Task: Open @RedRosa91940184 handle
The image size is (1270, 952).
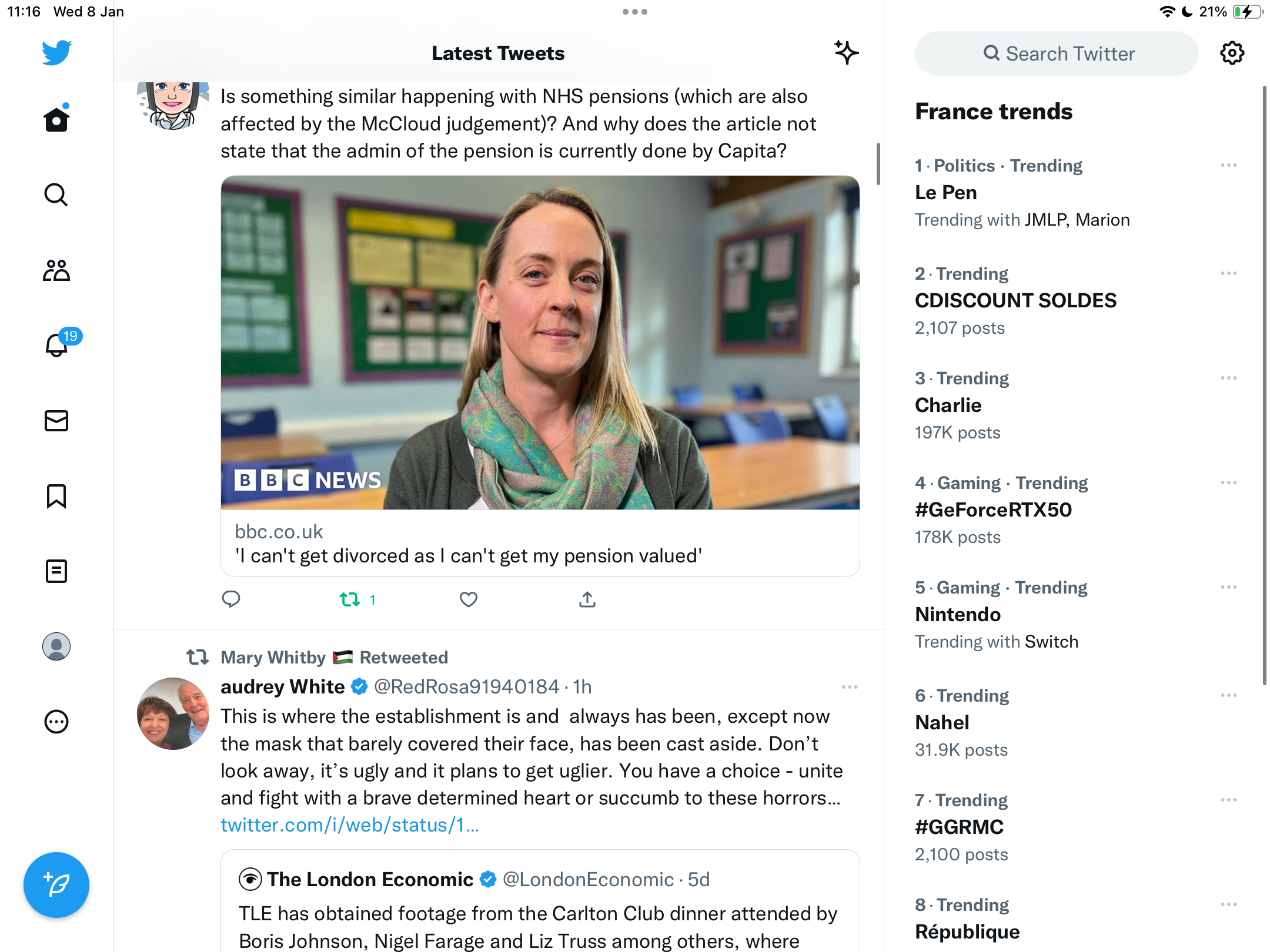Action: click(x=466, y=687)
